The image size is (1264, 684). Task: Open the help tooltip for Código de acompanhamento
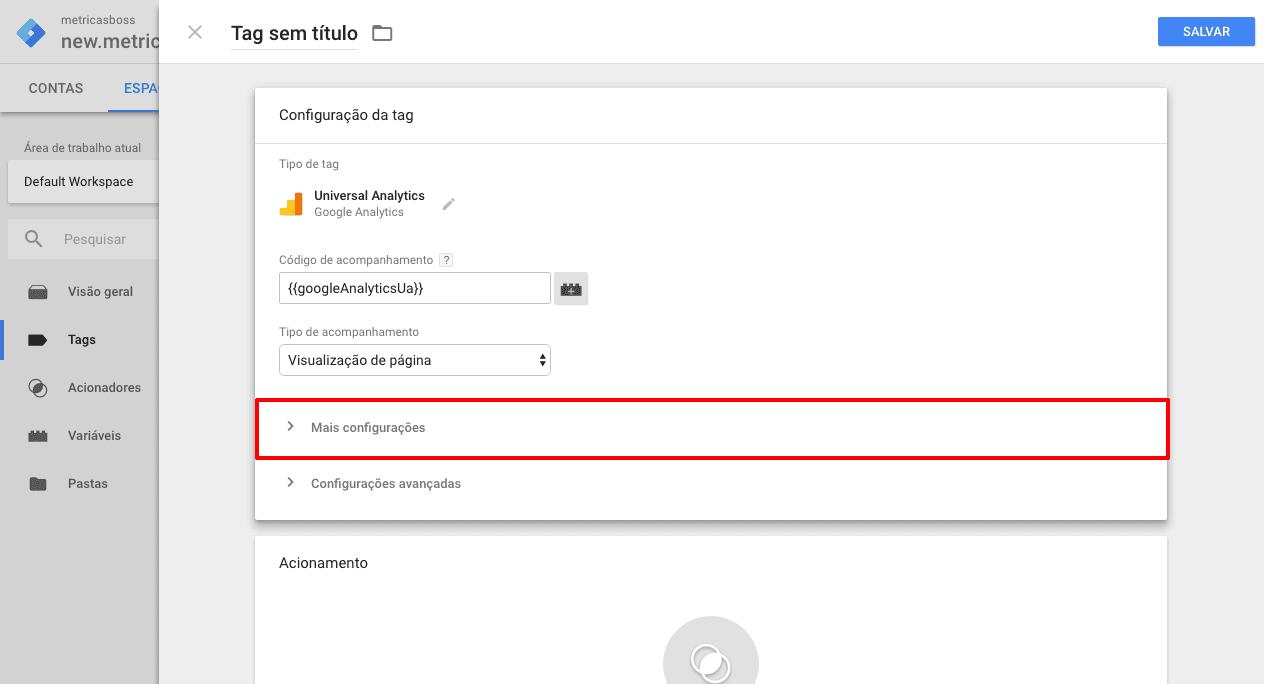(x=446, y=259)
